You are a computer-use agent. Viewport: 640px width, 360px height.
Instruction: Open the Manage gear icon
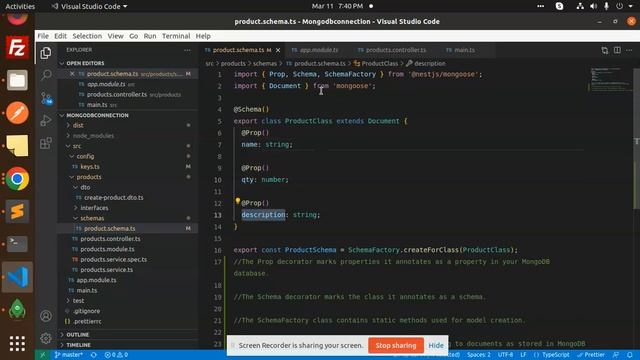46,338
